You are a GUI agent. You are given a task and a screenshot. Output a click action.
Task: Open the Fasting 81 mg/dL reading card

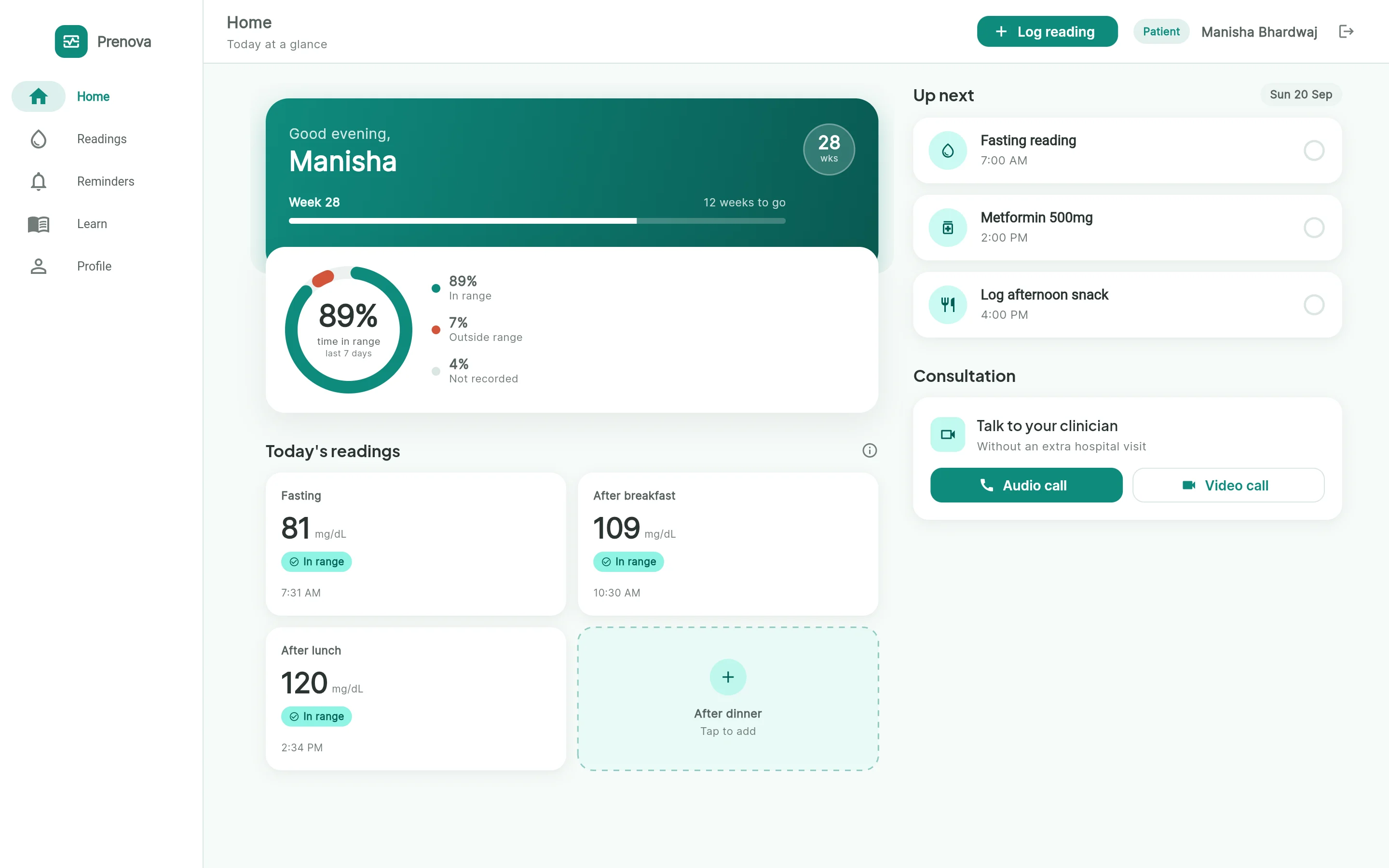pos(416,544)
